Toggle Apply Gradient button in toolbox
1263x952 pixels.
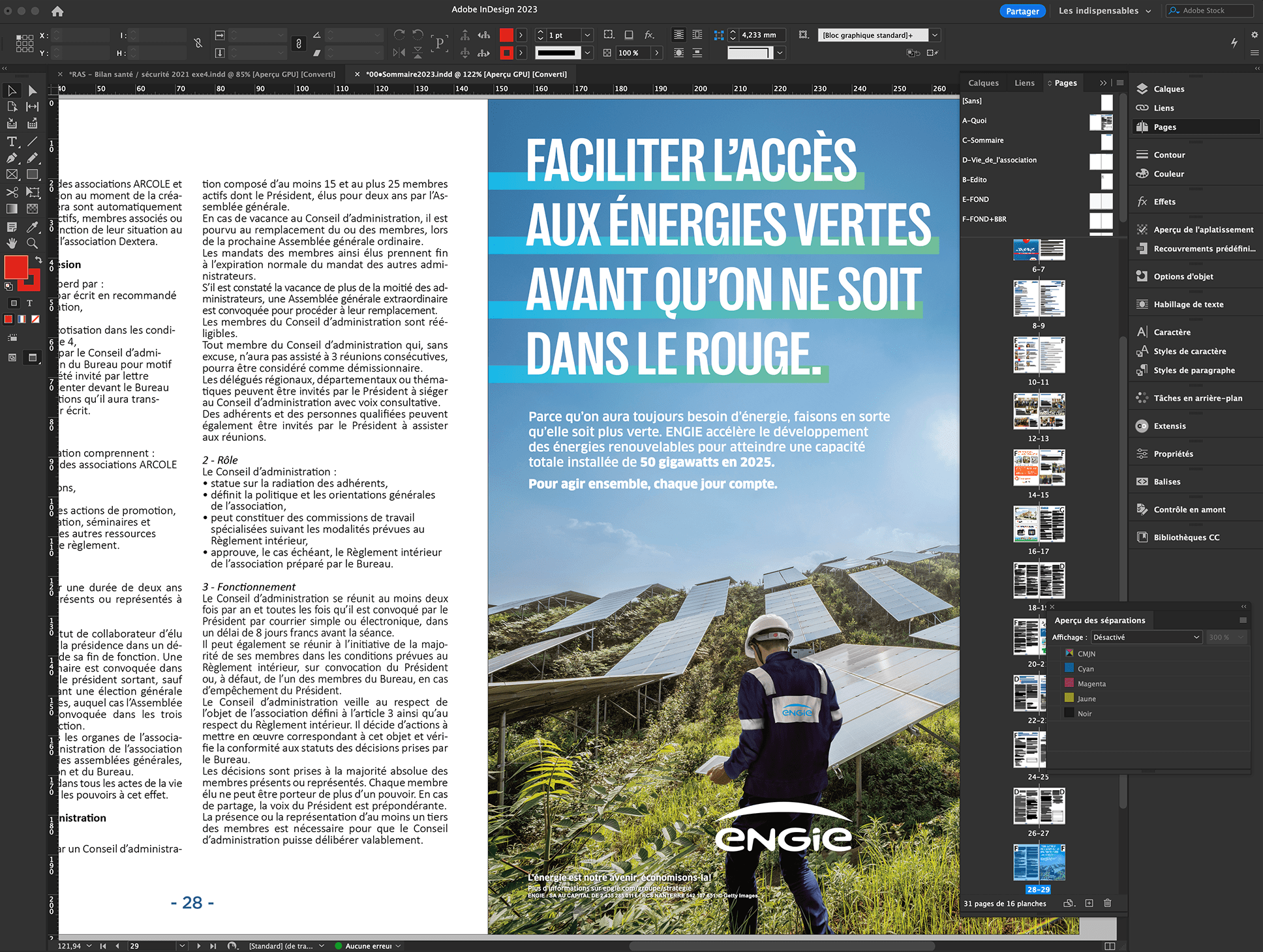22,319
